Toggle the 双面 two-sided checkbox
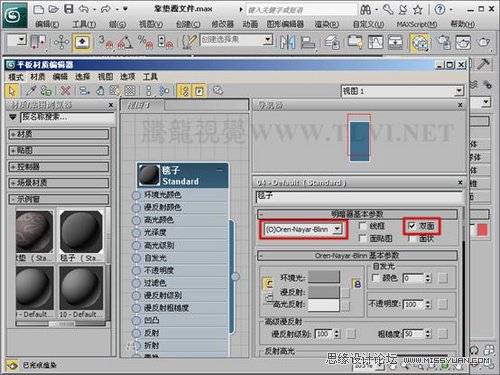Screen dimensions: 500x375 click(x=412, y=226)
